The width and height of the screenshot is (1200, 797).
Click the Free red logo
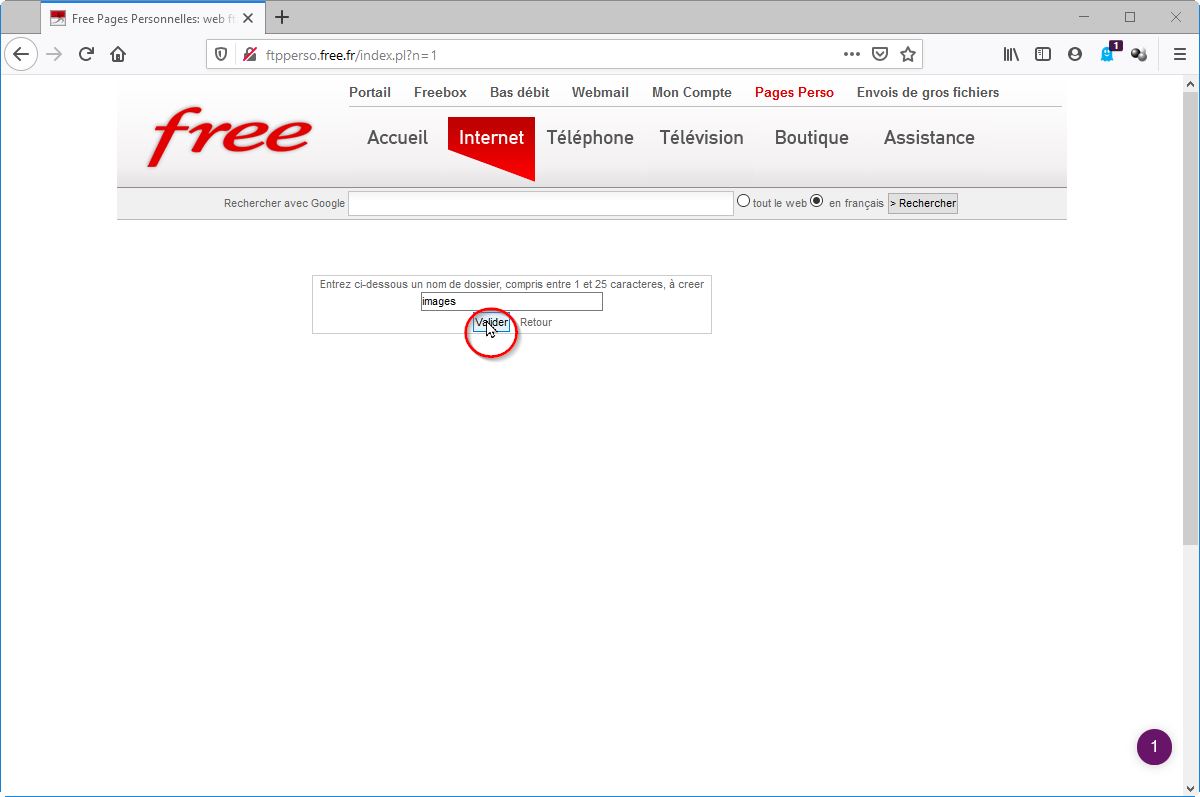tap(229, 137)
